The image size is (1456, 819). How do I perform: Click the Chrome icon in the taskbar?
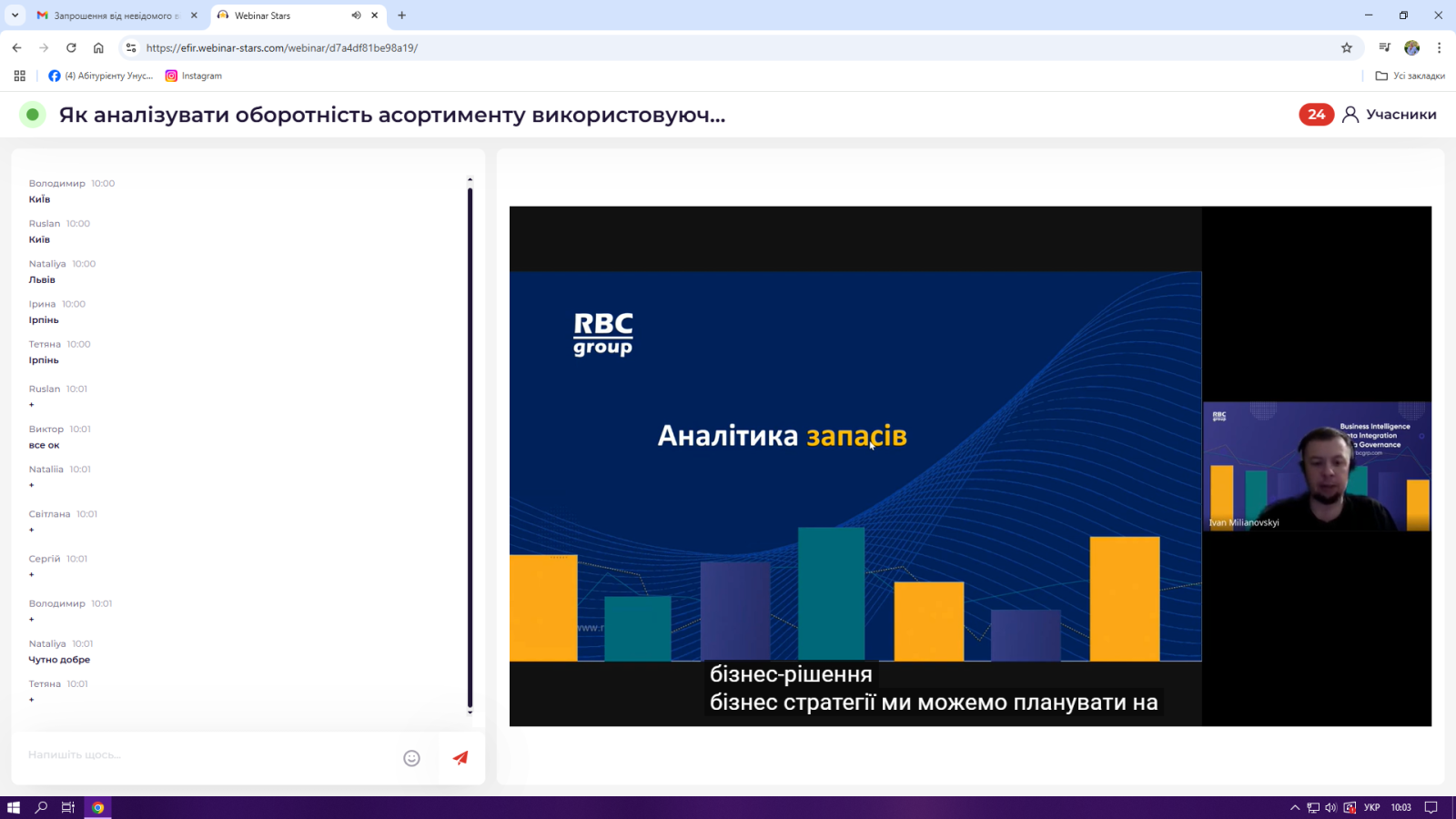tap(97, 807)
